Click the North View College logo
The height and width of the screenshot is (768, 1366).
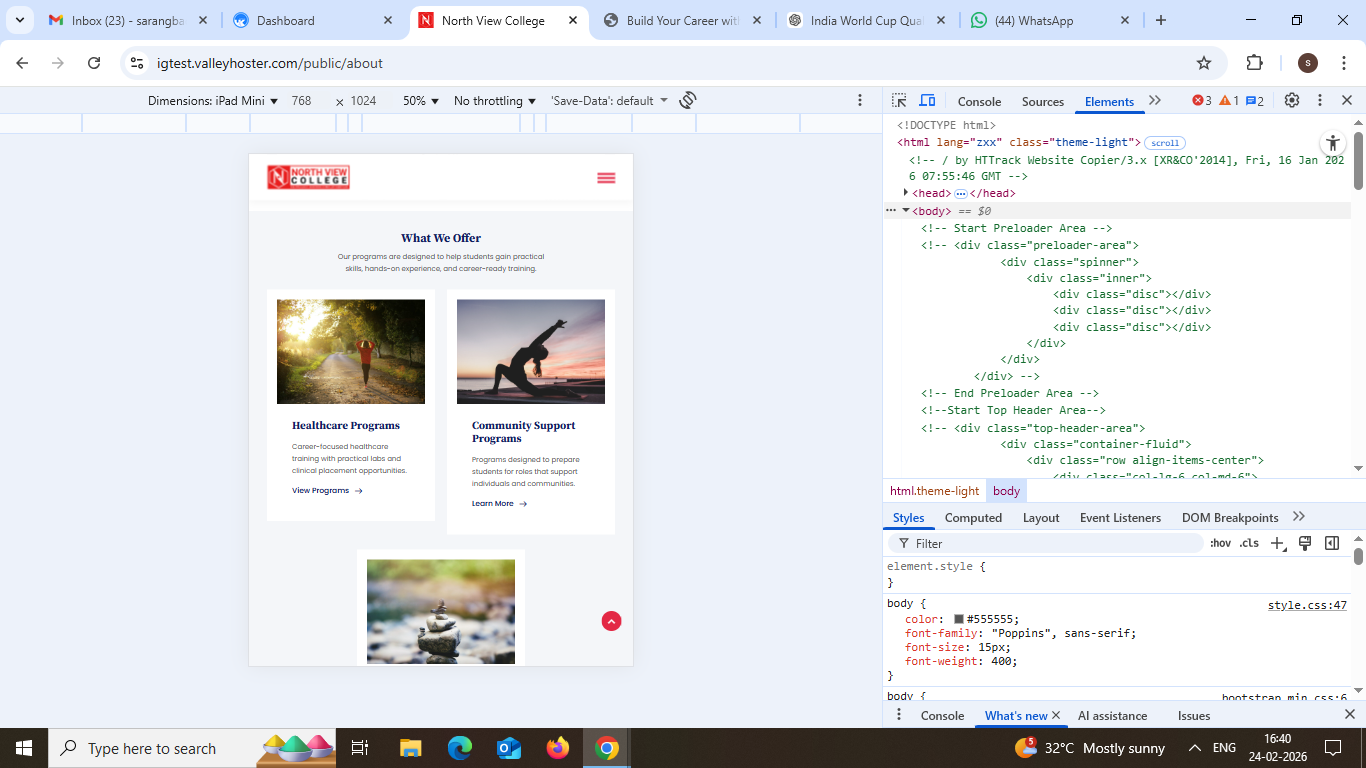pyautogui.click(x=309, y=177)
